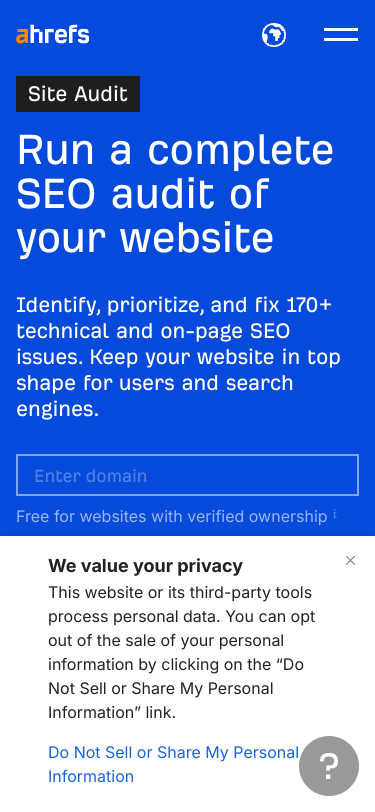Click the ahrefs logo
This screenshot has height=812, width=375.
(x=53, y=35)
